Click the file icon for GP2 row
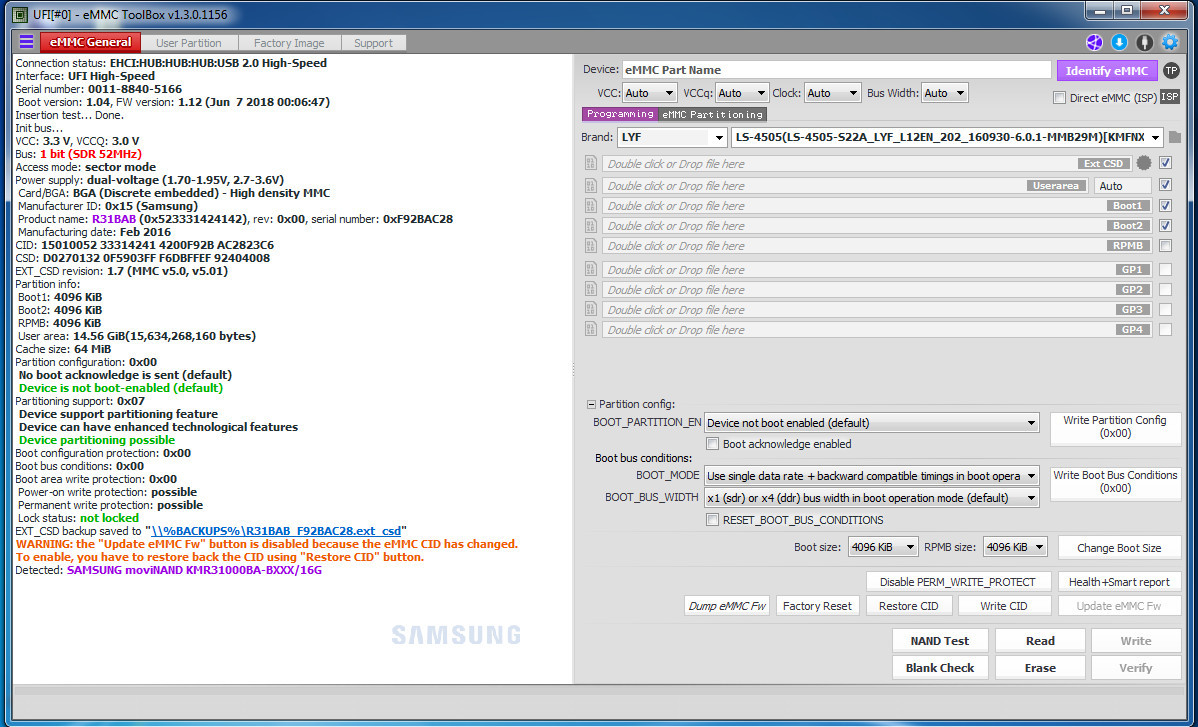The height and width of the screenshot is (727, 1198). (x=591, y=289)
